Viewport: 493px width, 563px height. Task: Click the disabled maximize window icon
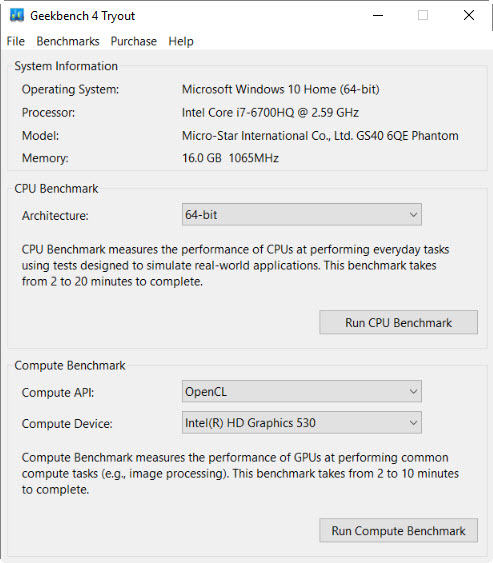pyautogui.click(x=423, y=15)
